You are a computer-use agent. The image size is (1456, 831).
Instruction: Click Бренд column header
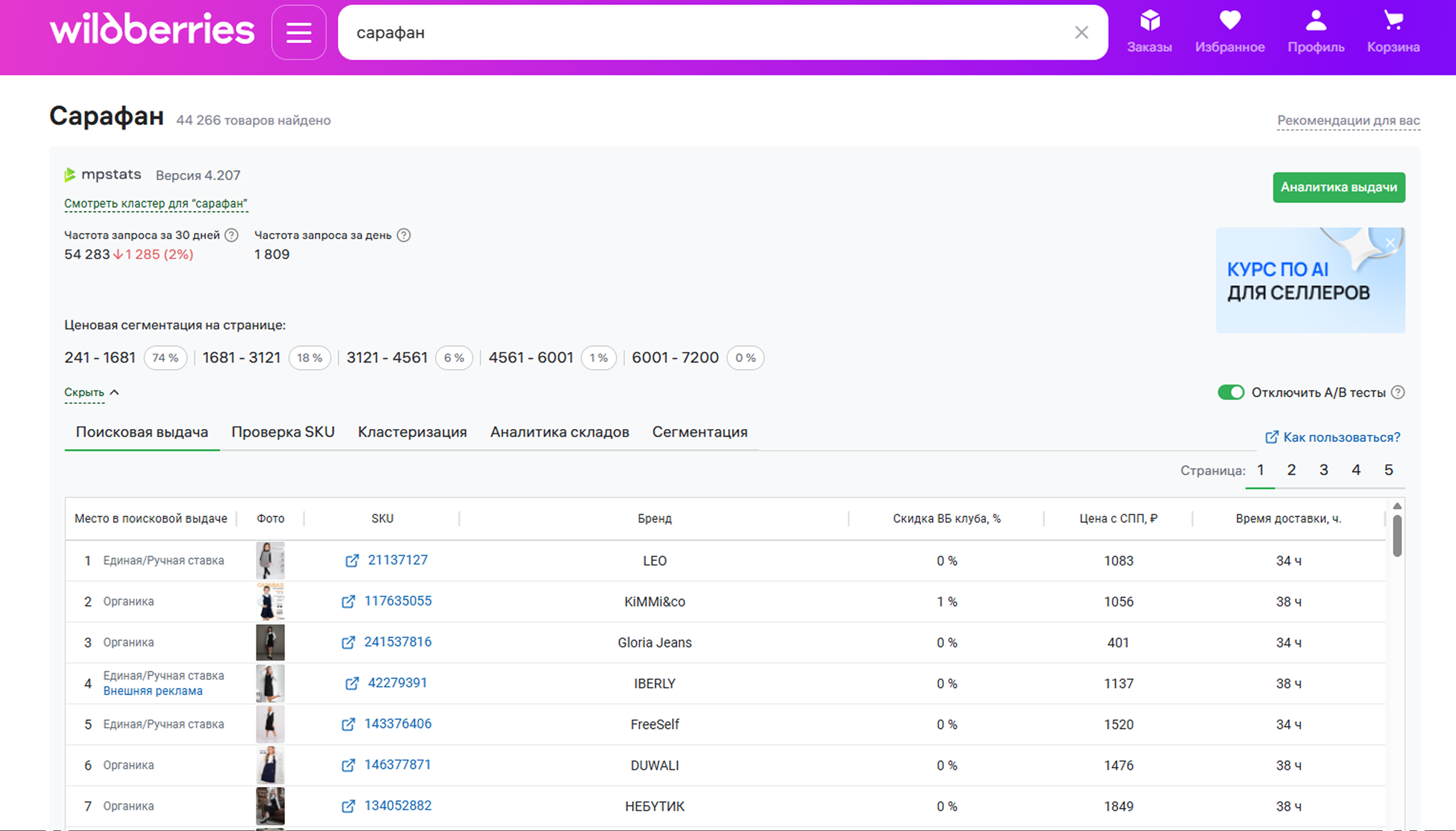coord(654,518)
